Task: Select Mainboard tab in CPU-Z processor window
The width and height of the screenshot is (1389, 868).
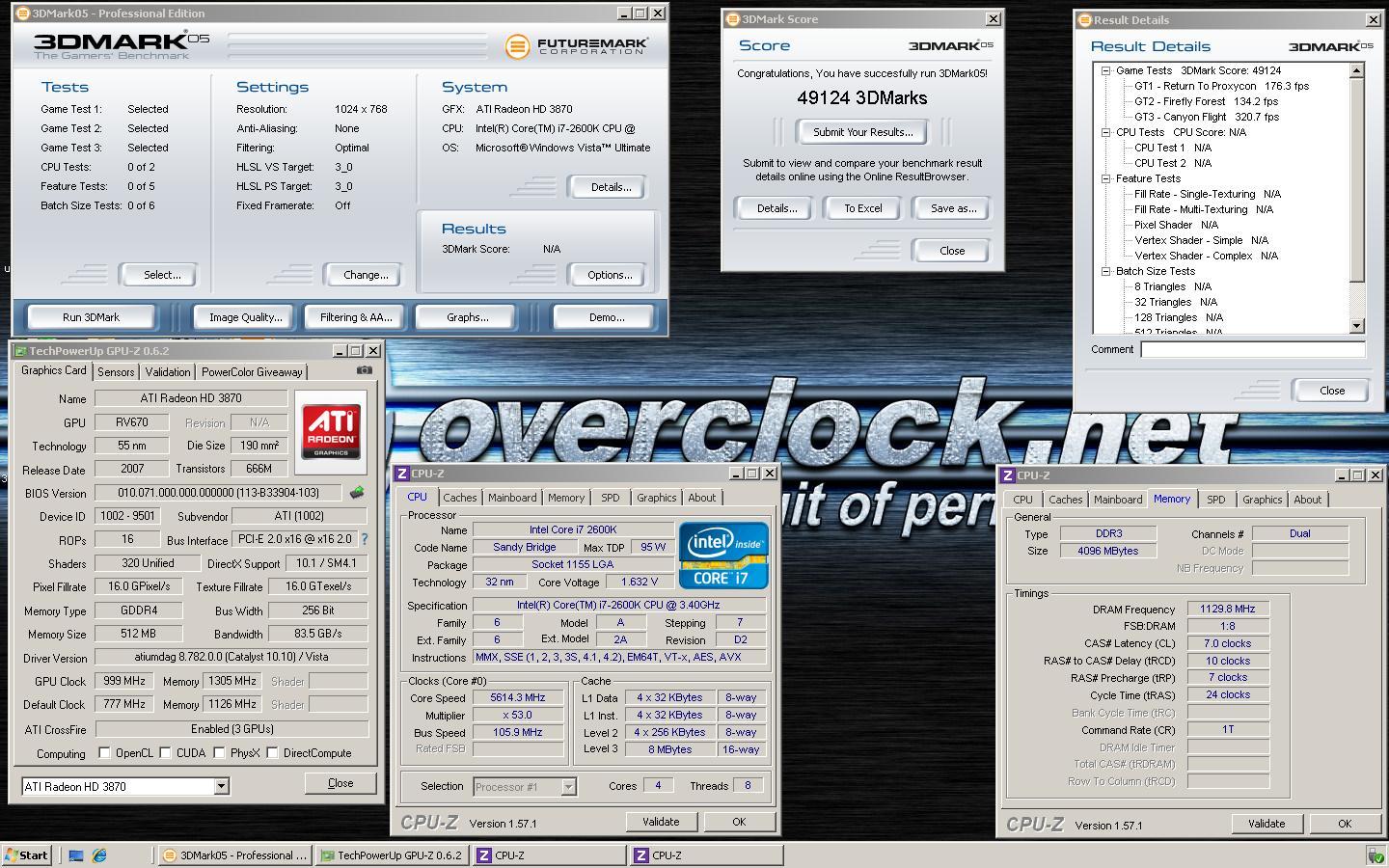Action: [512, 498]
